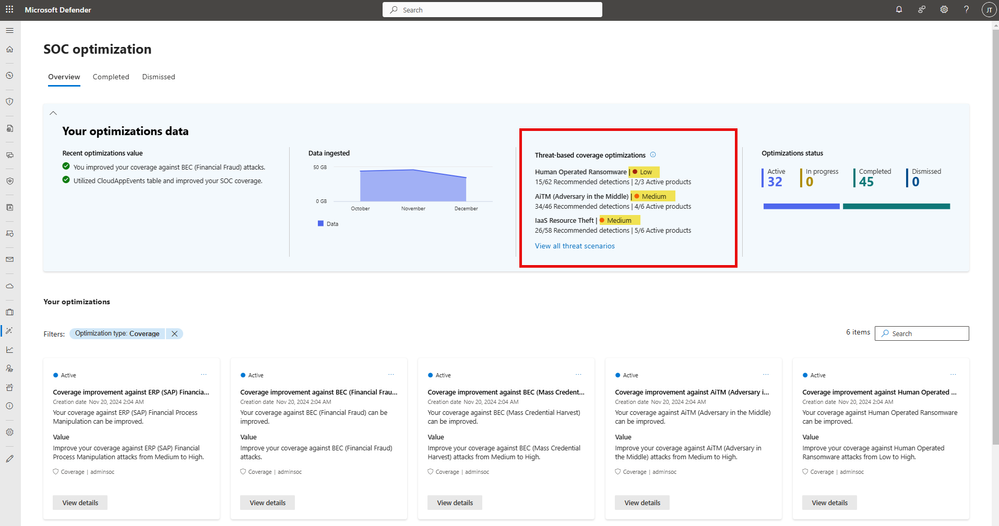This screenshot has width=999, height=526.
Task: Open notifications bell in top bar
Action: pos(899,10)
